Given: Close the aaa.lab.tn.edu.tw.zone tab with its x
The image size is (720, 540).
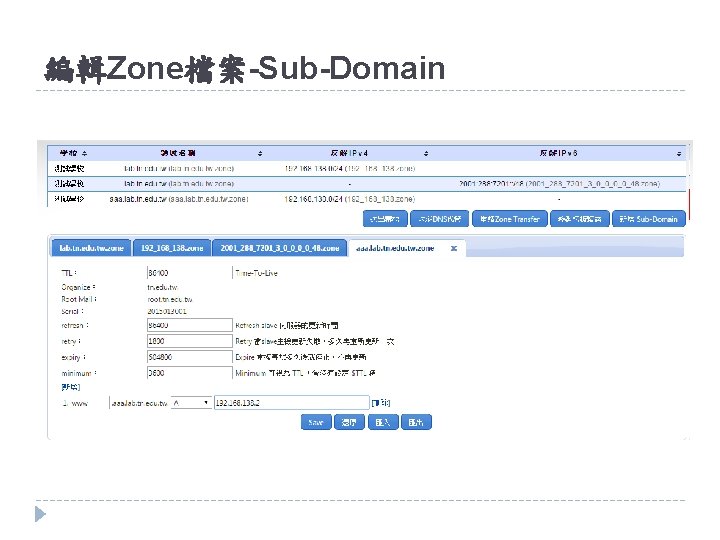Looking at the screenshot, I should tap(454, 248).
